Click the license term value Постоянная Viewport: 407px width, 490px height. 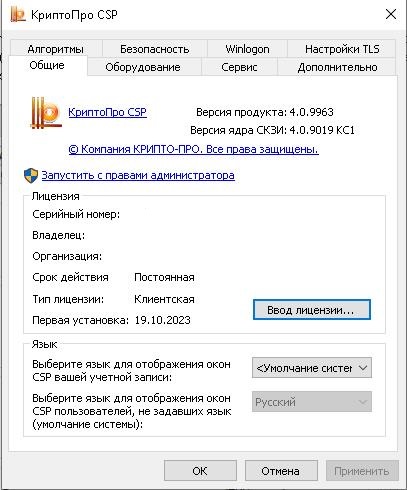pos(164,277)
